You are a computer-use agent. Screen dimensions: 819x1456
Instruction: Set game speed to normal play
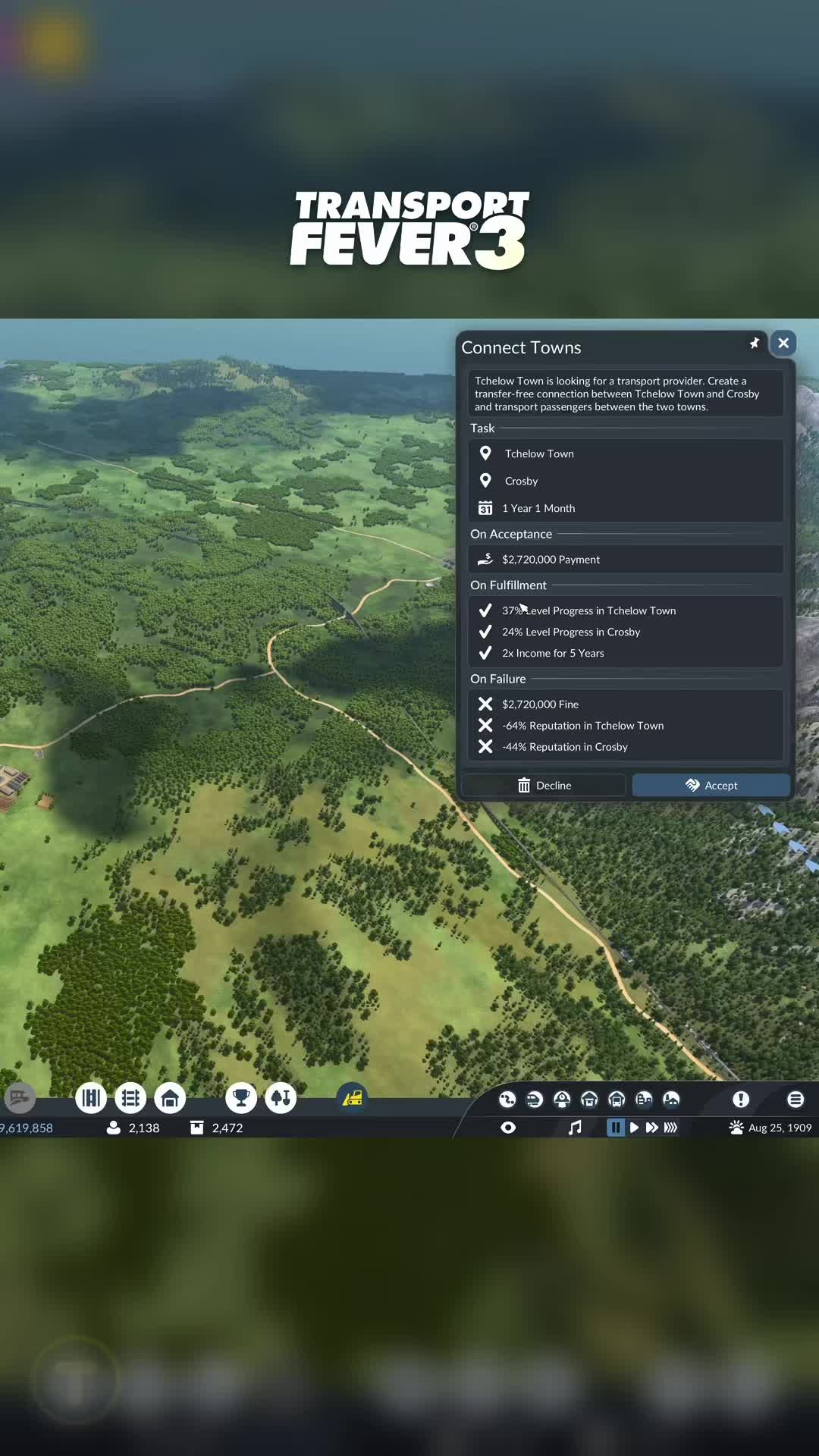(634, 1128)
